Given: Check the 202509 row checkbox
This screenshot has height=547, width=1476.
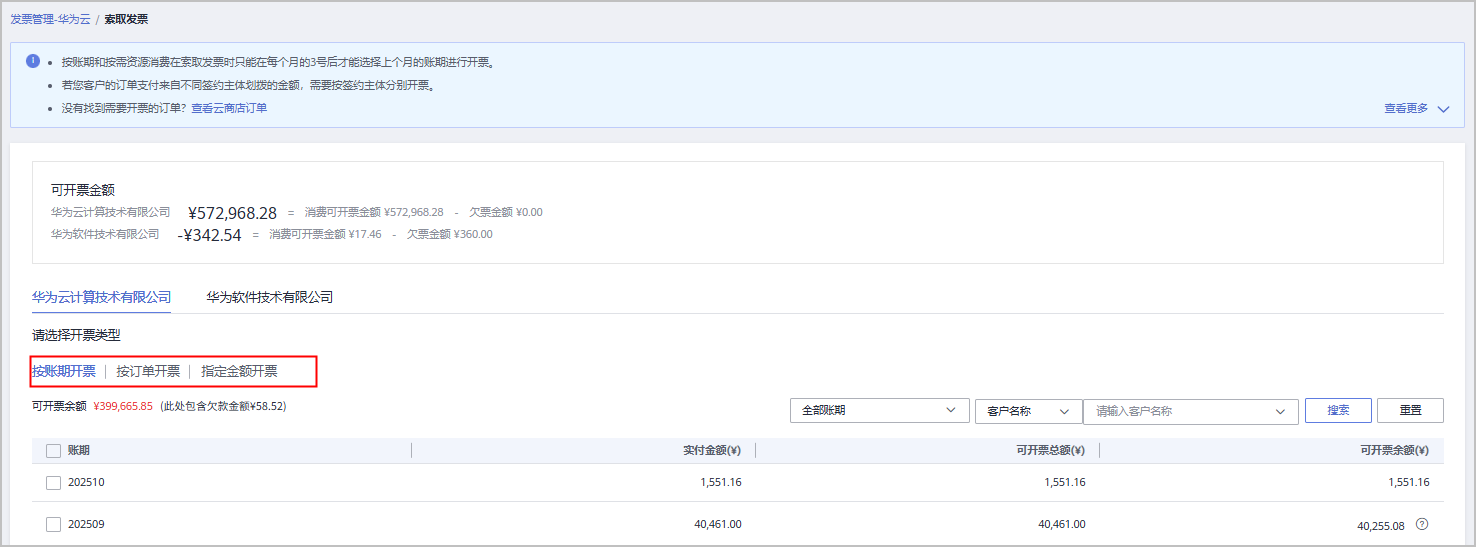Looking at the screenshot, I should click(54, 525).
